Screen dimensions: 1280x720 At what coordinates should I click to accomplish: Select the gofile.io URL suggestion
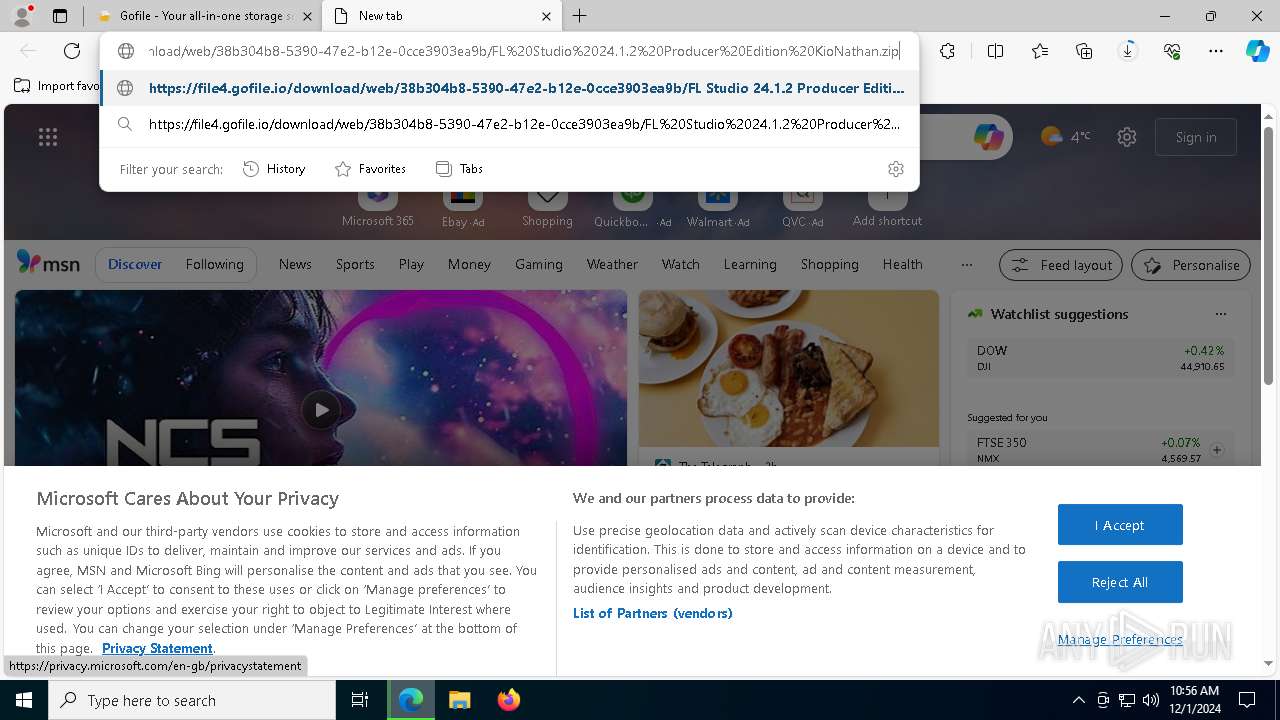510,88
